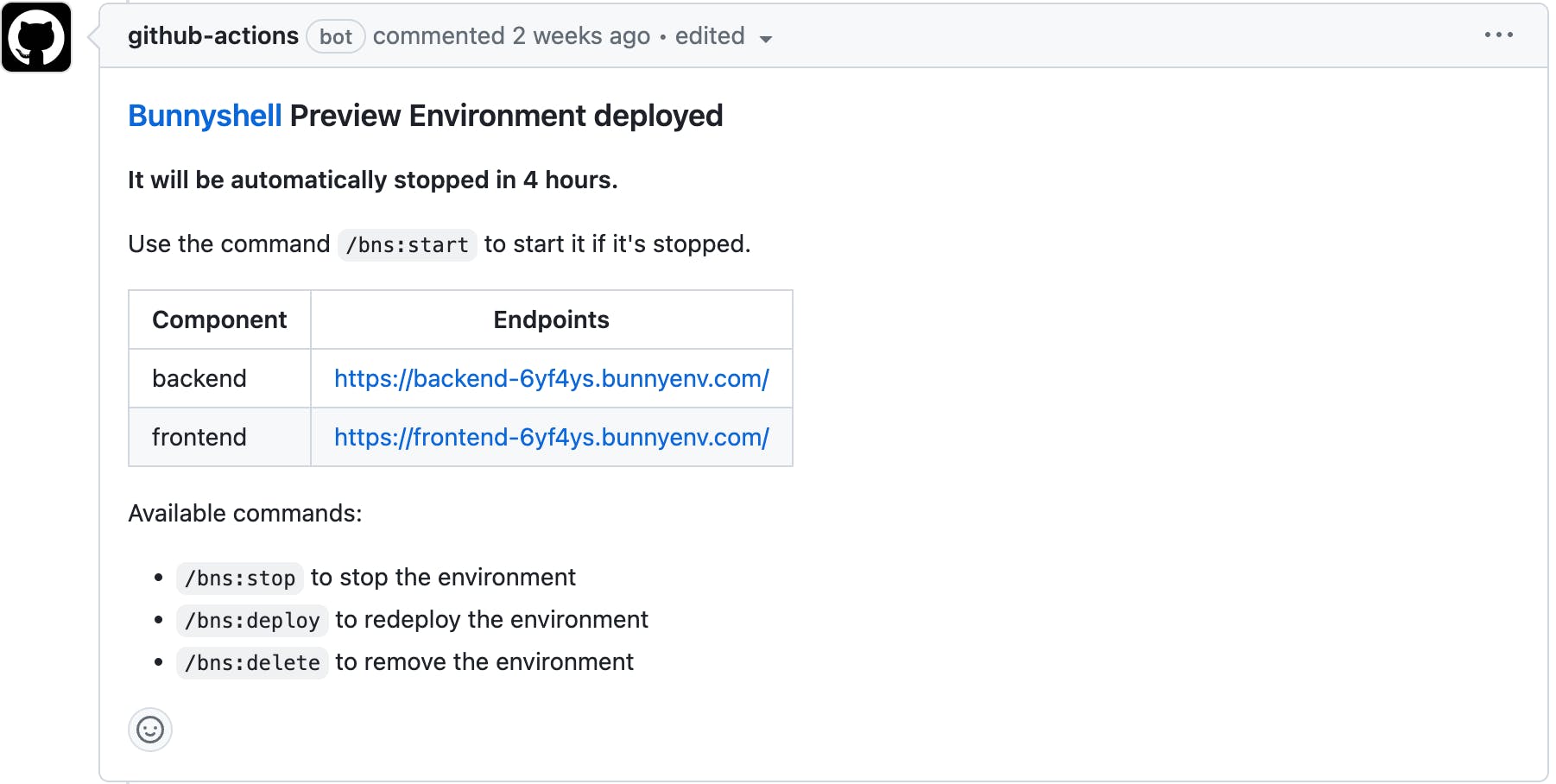The image size is (1556, 784).
Task: Add a reaction with the smiley icon
Action: click(150, 730)
